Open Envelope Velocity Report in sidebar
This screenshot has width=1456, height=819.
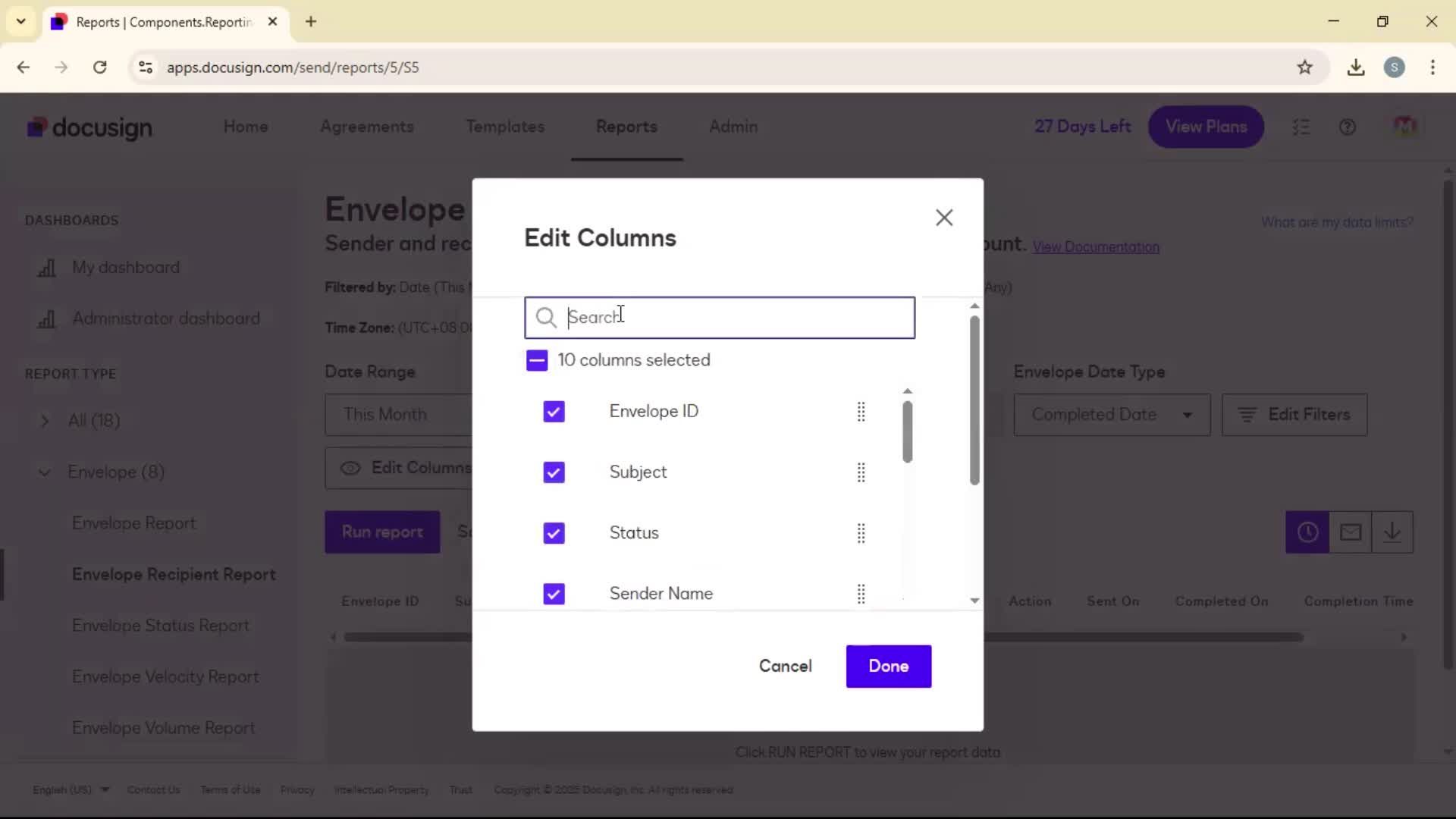[x=165, y=676]
